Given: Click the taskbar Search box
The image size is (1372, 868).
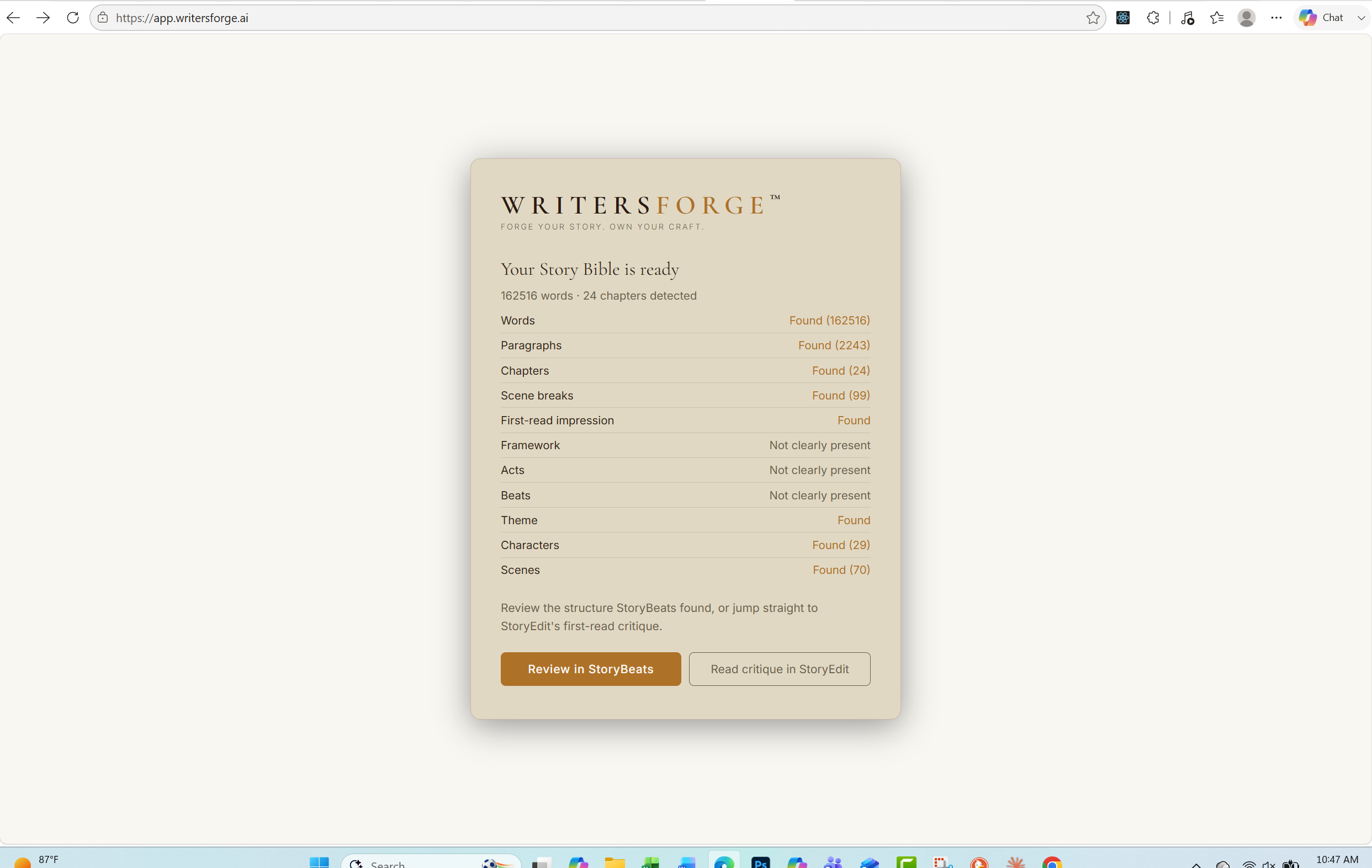Looking at the screenshot, I should (x=431, y=862).
